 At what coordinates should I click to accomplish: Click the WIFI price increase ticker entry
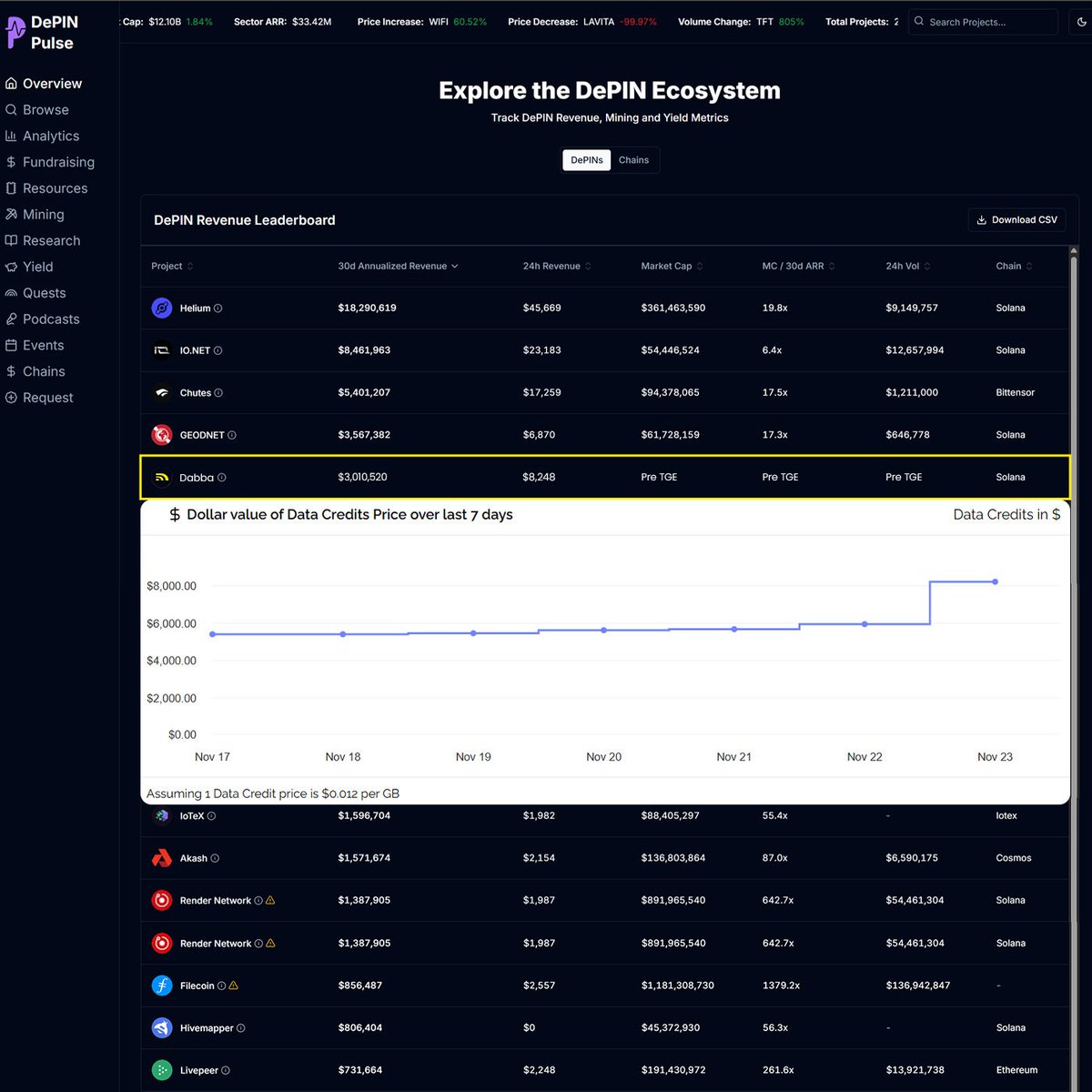421,22
